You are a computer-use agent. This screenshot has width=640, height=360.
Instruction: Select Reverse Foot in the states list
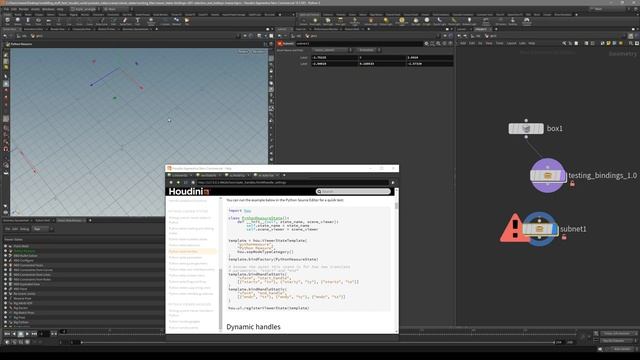22,299
